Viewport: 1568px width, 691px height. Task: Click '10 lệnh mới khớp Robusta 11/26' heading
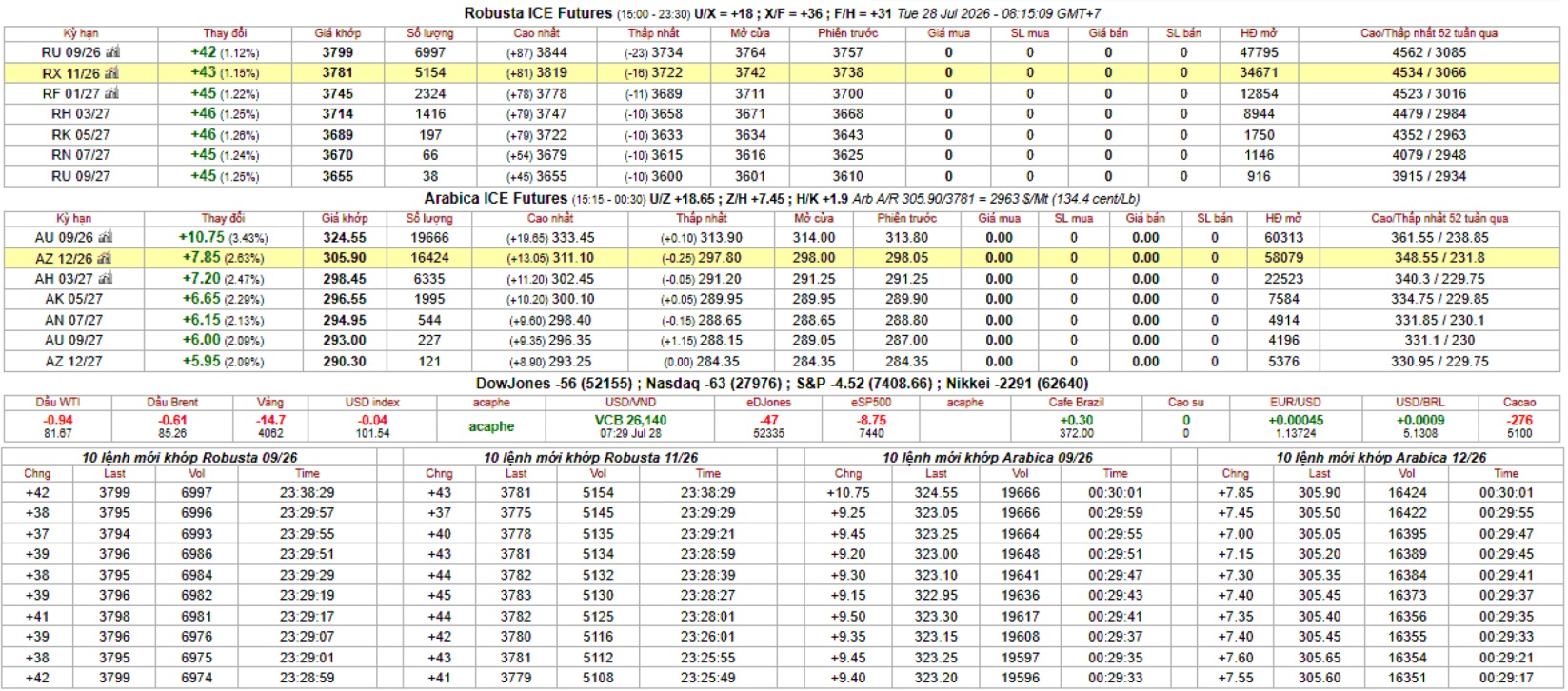click(x=590, y=457)
